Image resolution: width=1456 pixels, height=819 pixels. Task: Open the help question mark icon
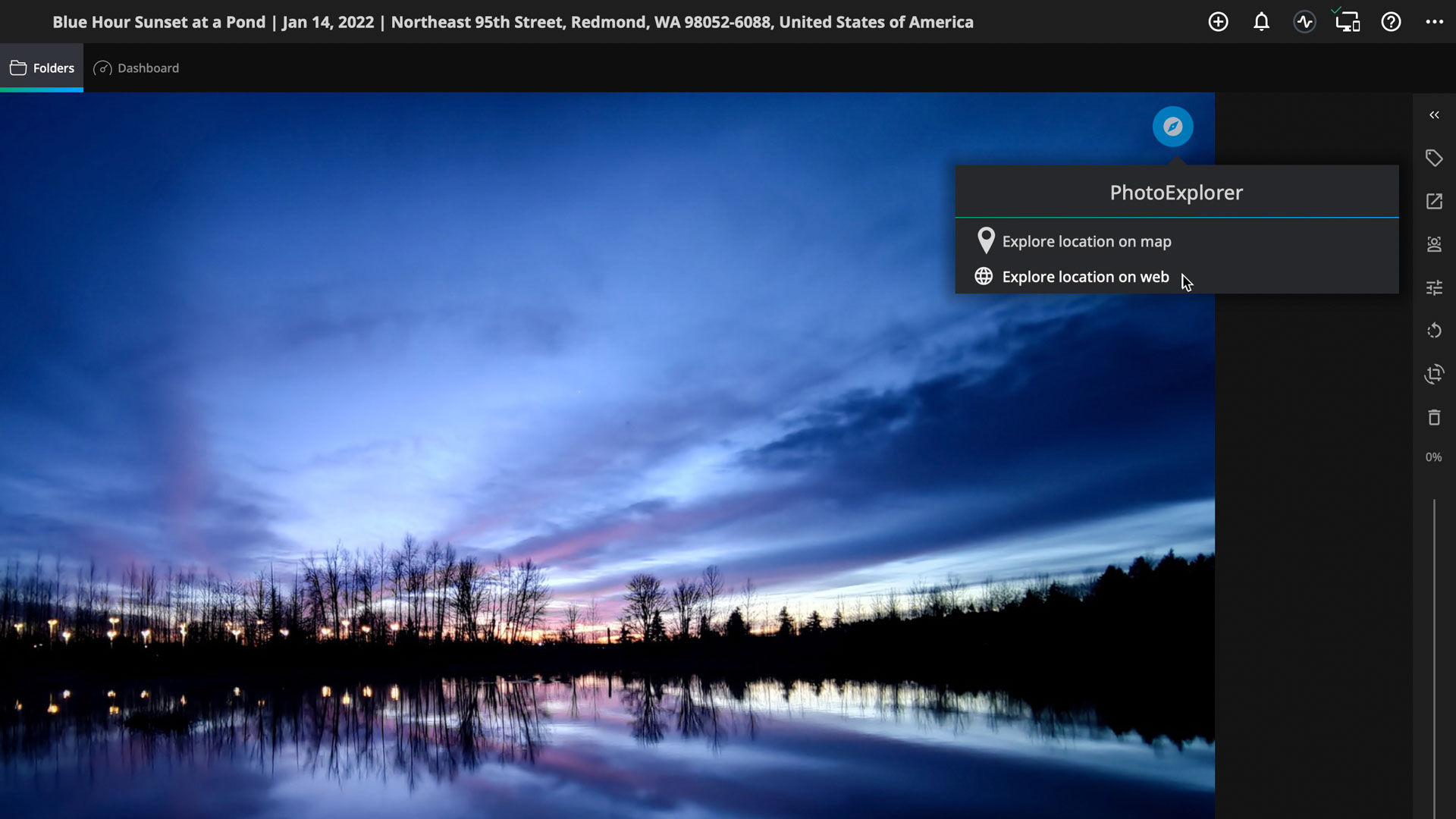(x=1391, y=22)
